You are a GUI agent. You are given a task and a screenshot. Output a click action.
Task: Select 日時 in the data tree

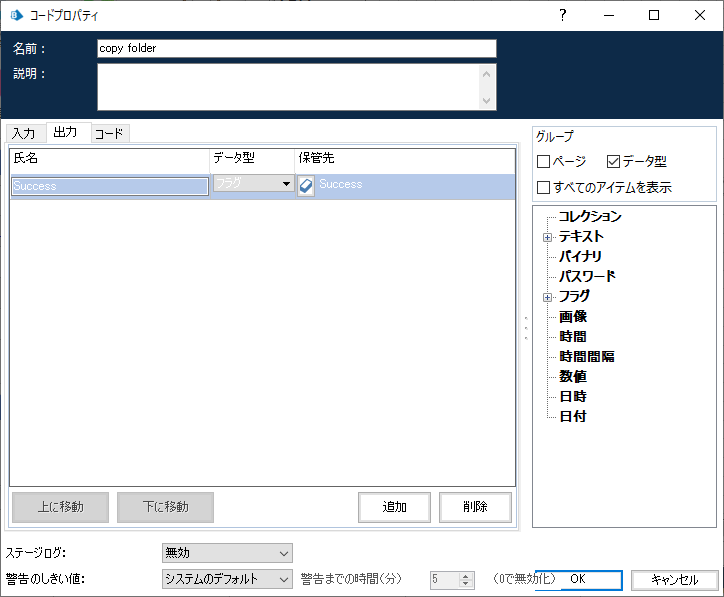pyautogui.click(x=573, y=396)
